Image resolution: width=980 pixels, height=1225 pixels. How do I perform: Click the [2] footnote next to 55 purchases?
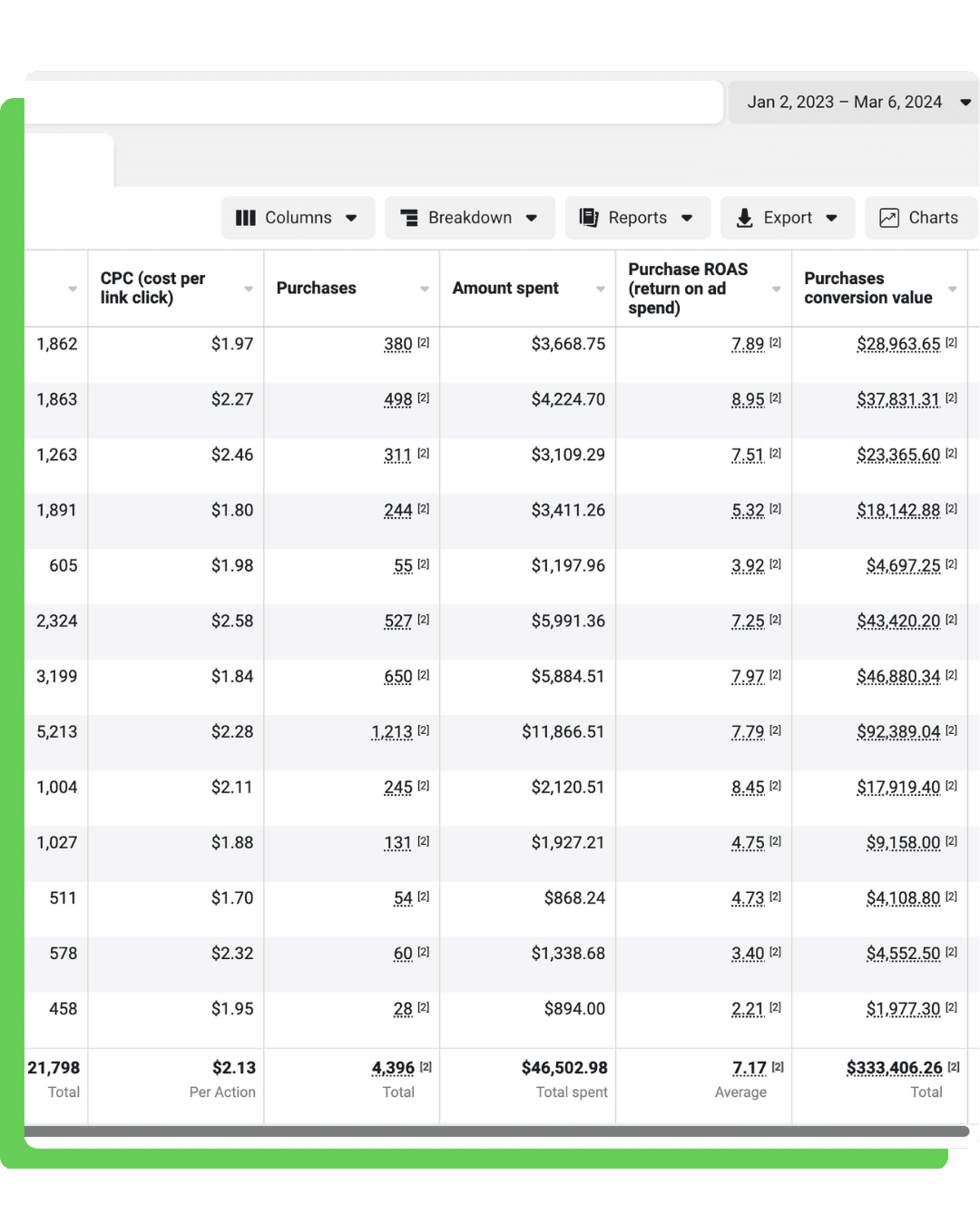point(423,563)
